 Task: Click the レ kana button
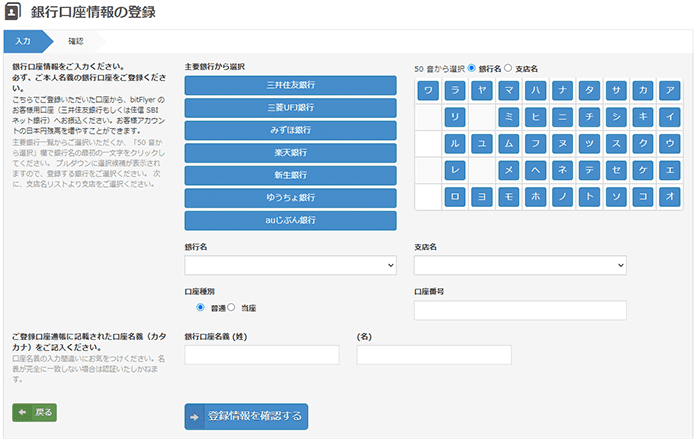(x=455, y=170)
